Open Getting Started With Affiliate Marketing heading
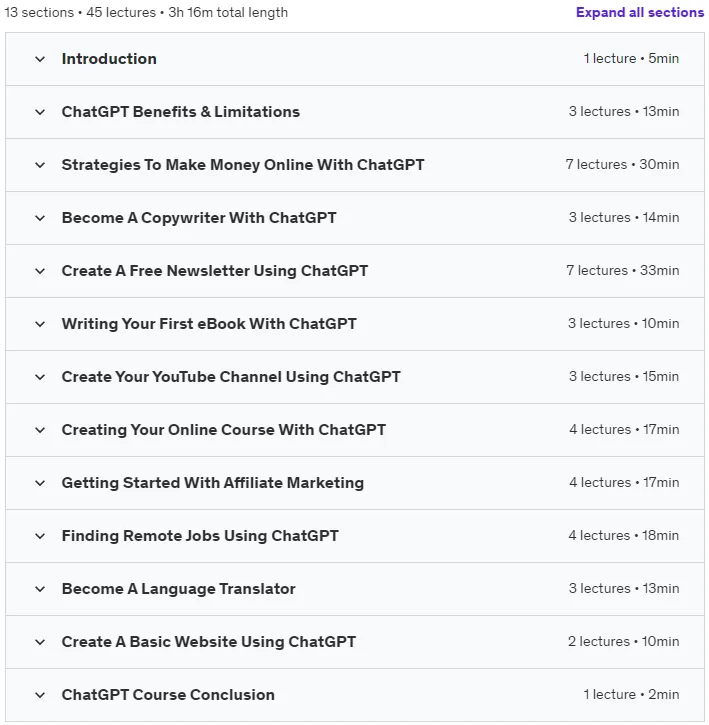 (x=213, y=483)
